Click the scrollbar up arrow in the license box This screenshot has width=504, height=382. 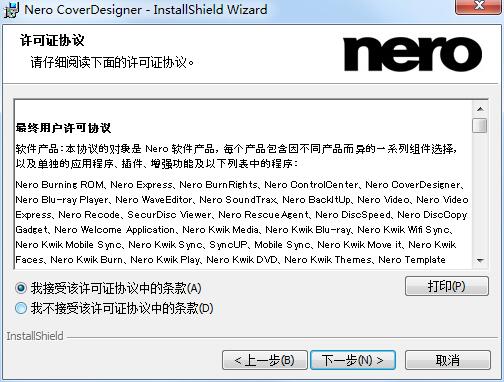(480, 109)
